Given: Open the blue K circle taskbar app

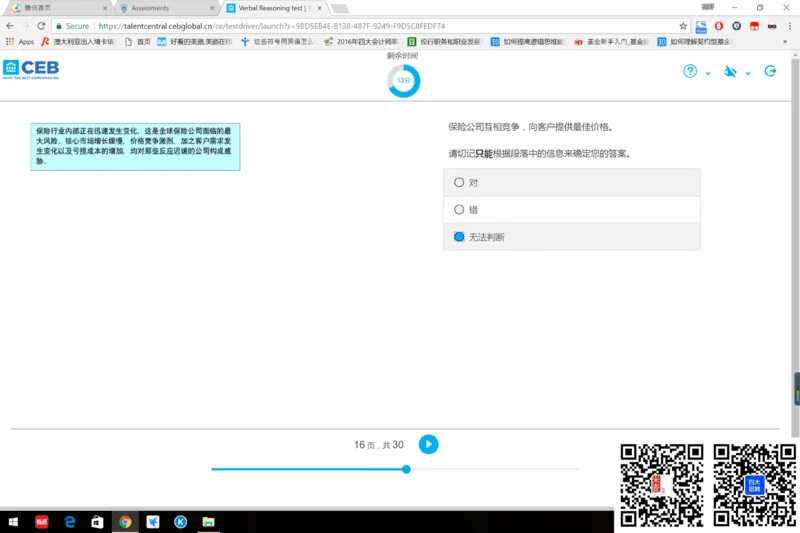Looking at the screenshot, I should click(181, 522).
